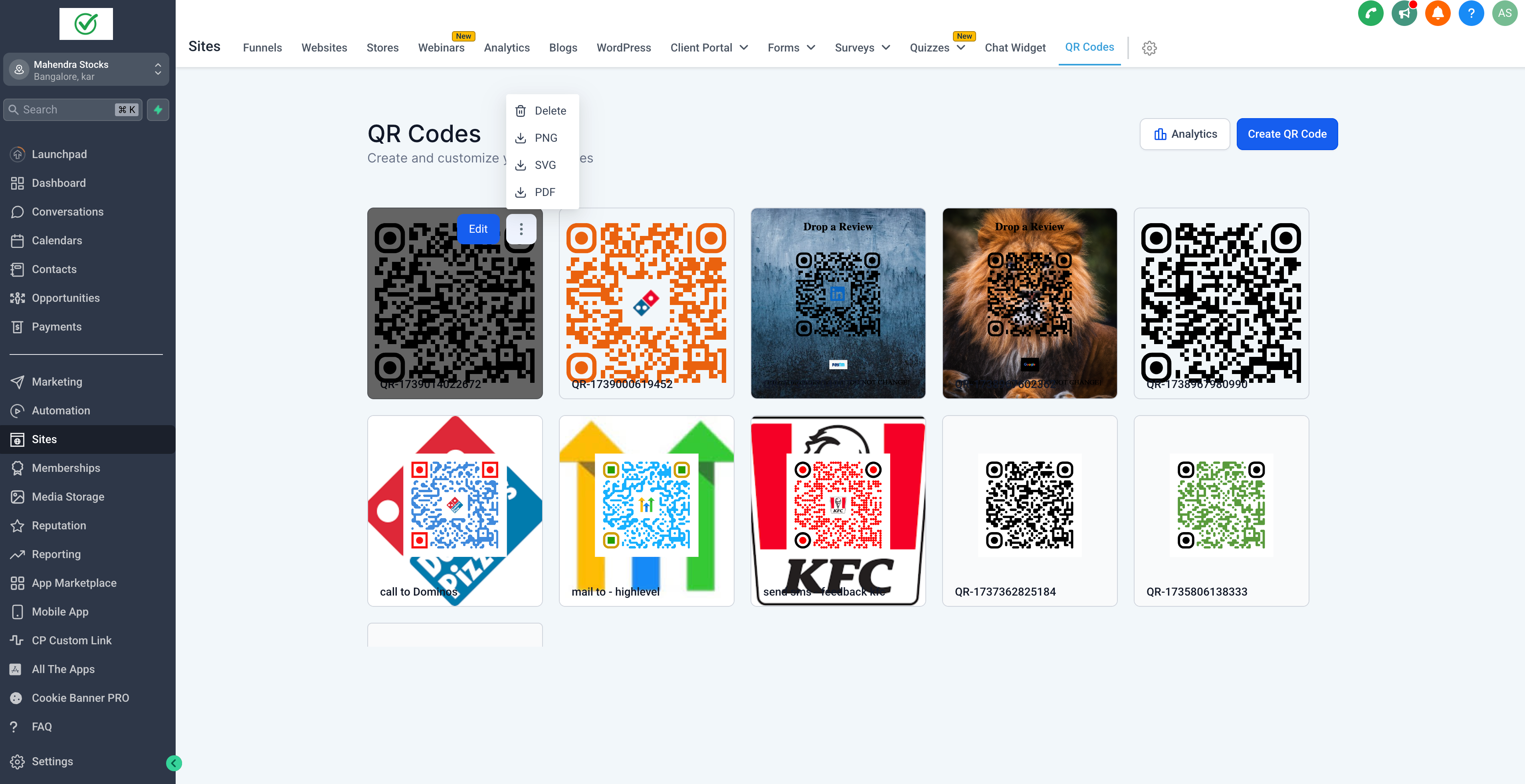
Task: Click the phone call icon top right
Action: [1371, 13]
